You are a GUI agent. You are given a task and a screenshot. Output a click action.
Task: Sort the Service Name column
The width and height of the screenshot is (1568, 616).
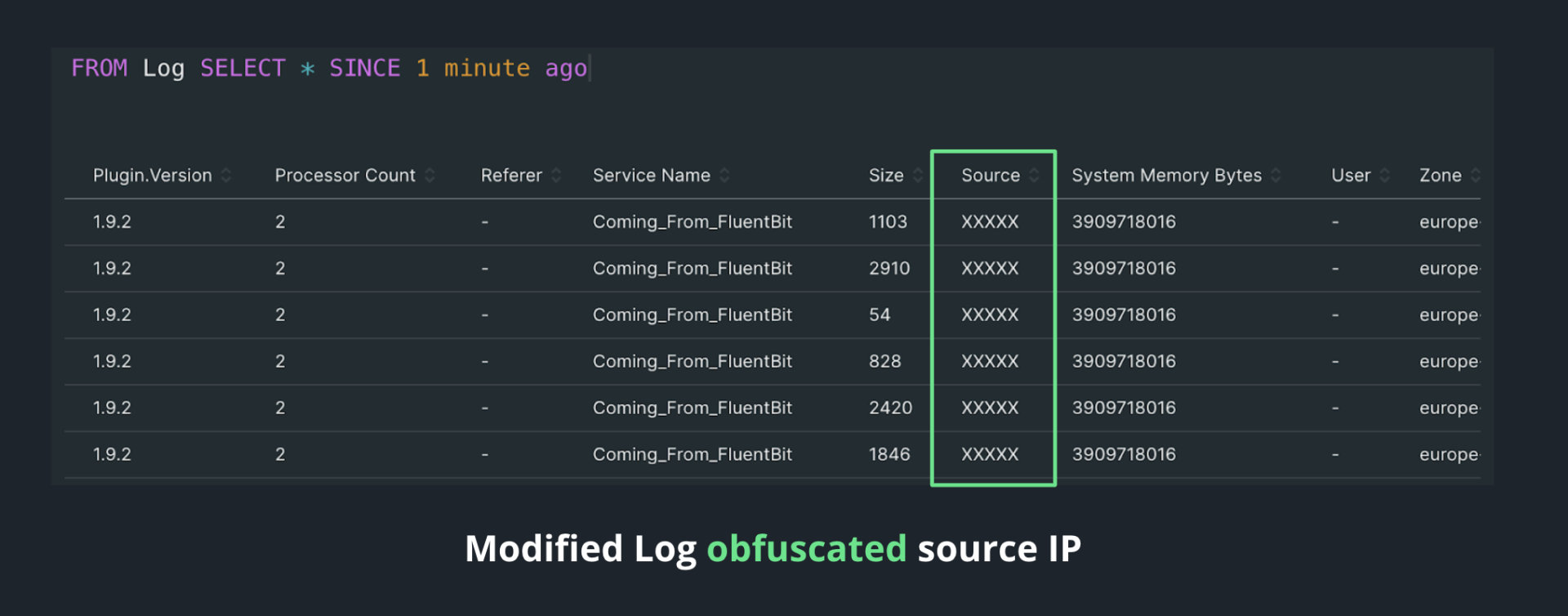point(724,175)
